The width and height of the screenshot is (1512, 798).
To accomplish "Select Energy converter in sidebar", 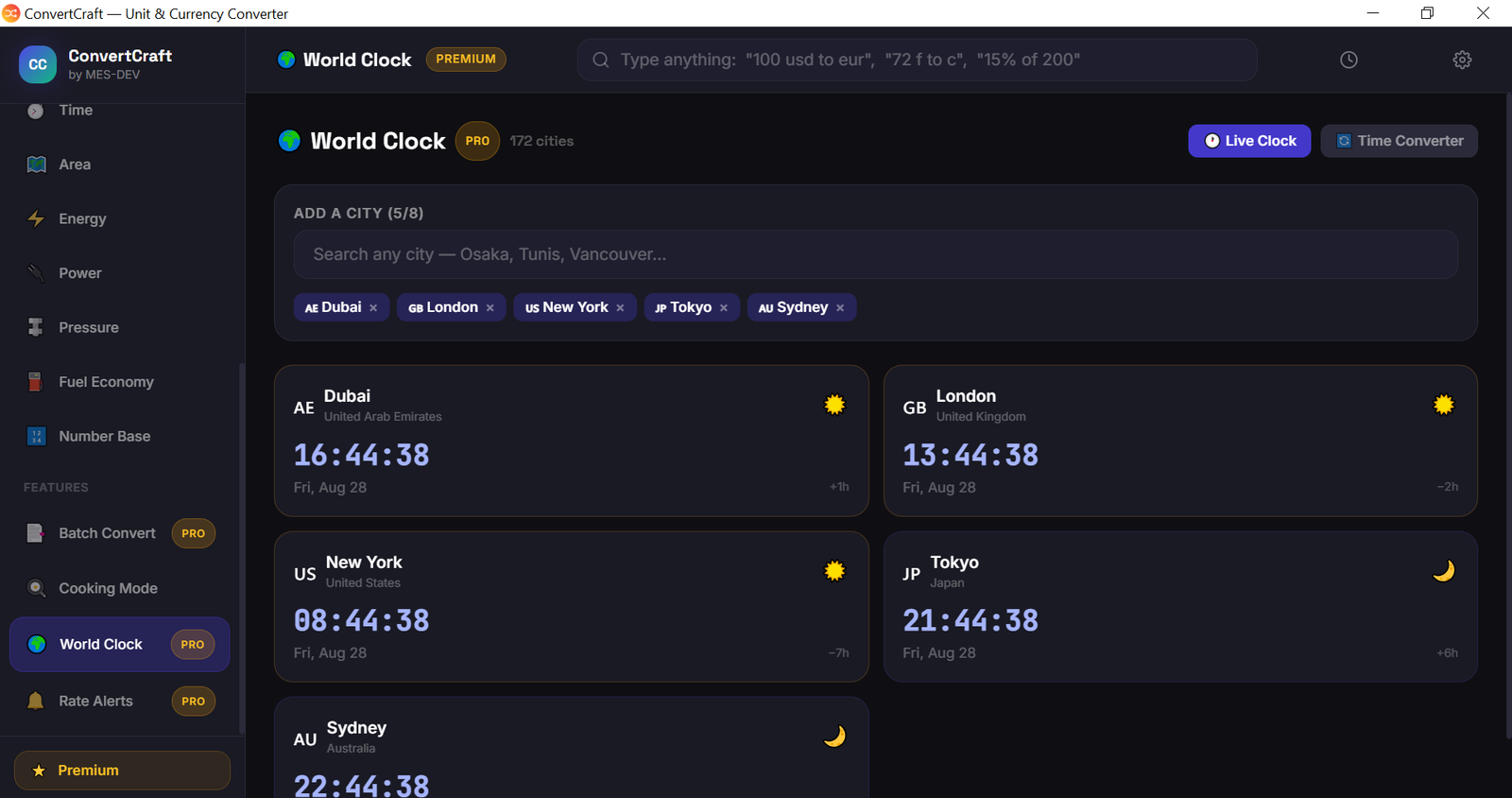I will pos(119,218).
